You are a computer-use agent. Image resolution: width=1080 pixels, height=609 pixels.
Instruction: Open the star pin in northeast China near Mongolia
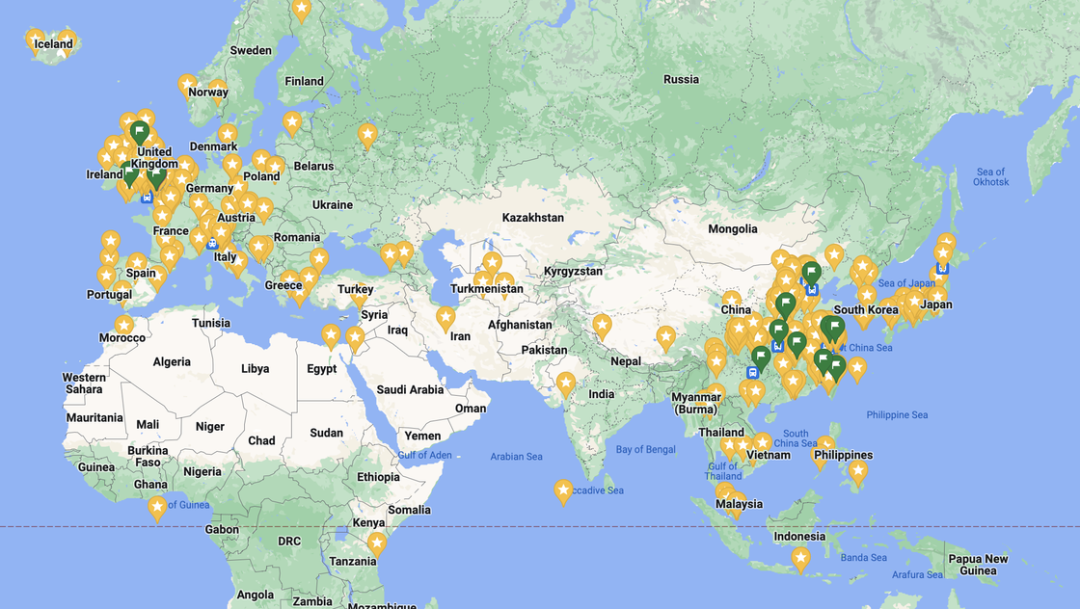[x=834, y=256]
